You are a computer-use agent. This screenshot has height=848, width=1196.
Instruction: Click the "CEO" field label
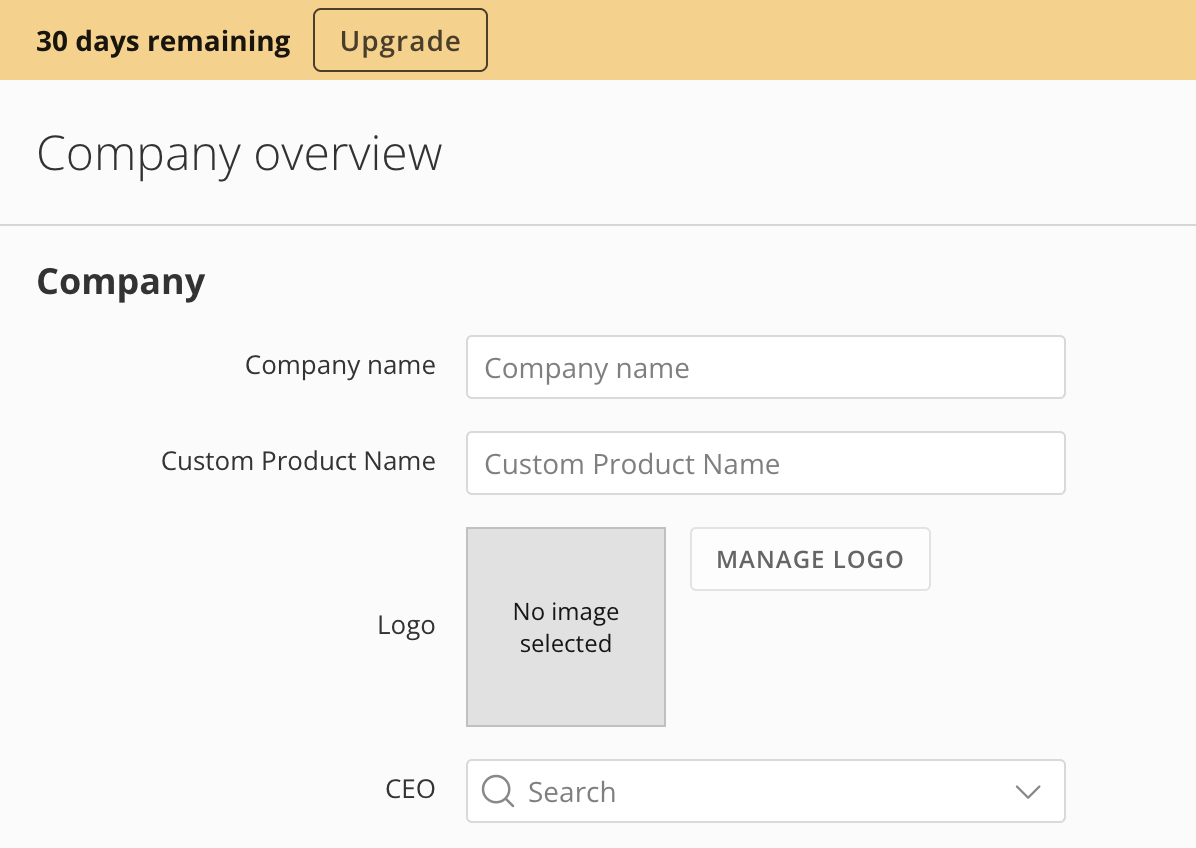point(410,789)
